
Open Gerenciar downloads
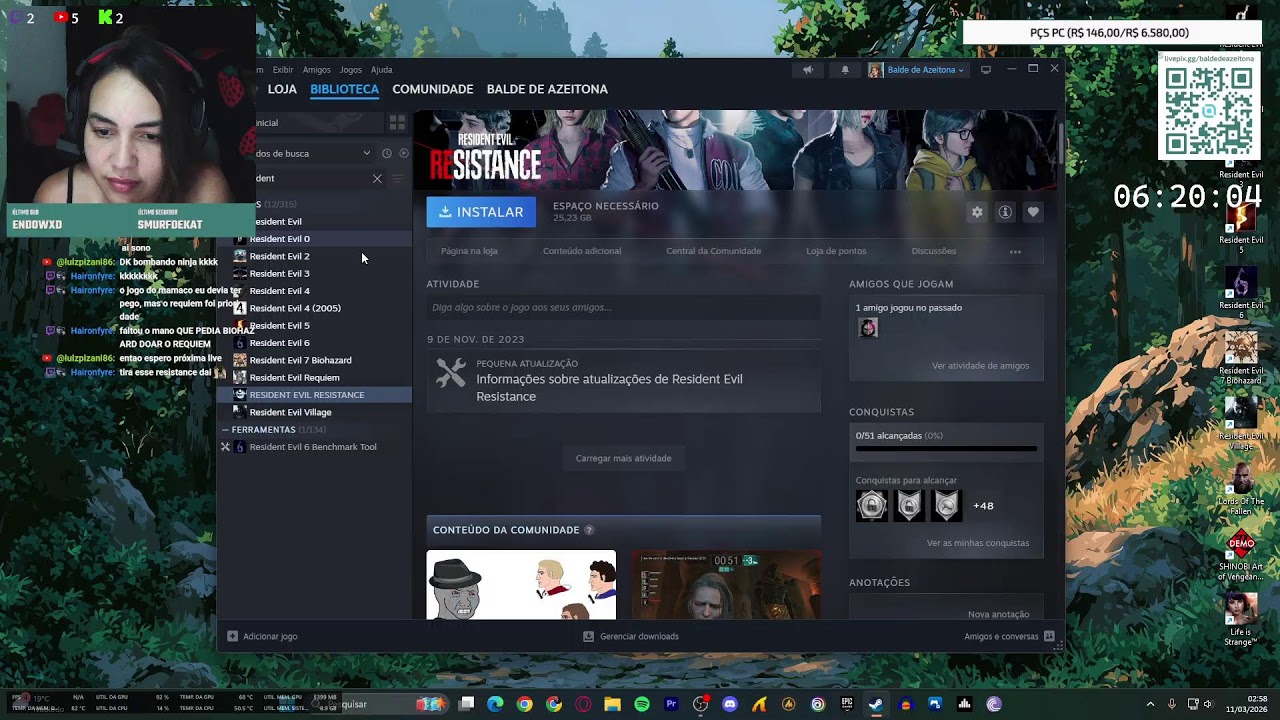tap(631, 636)
